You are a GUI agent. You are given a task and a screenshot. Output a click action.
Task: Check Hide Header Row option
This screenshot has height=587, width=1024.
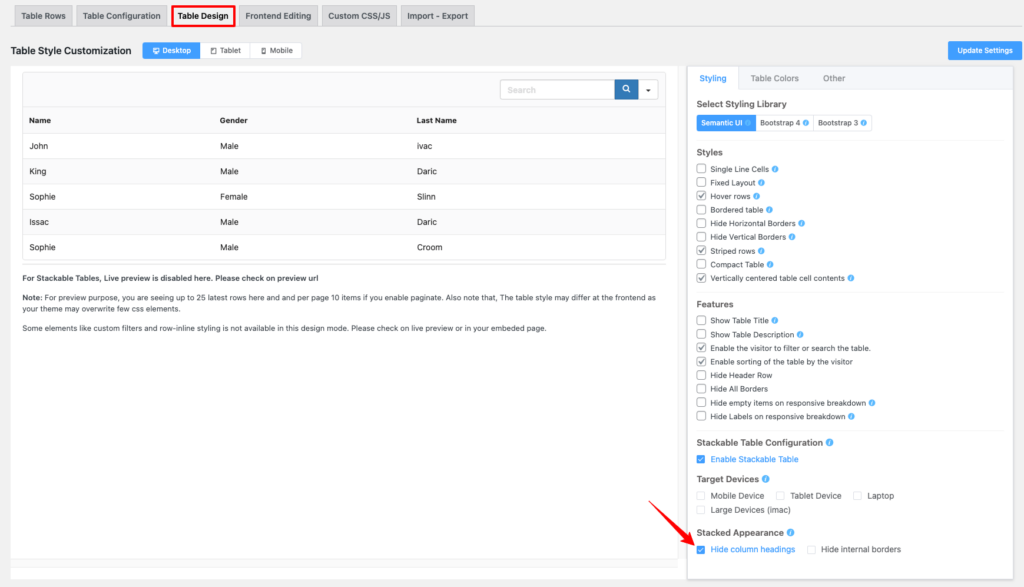[701, 375]
